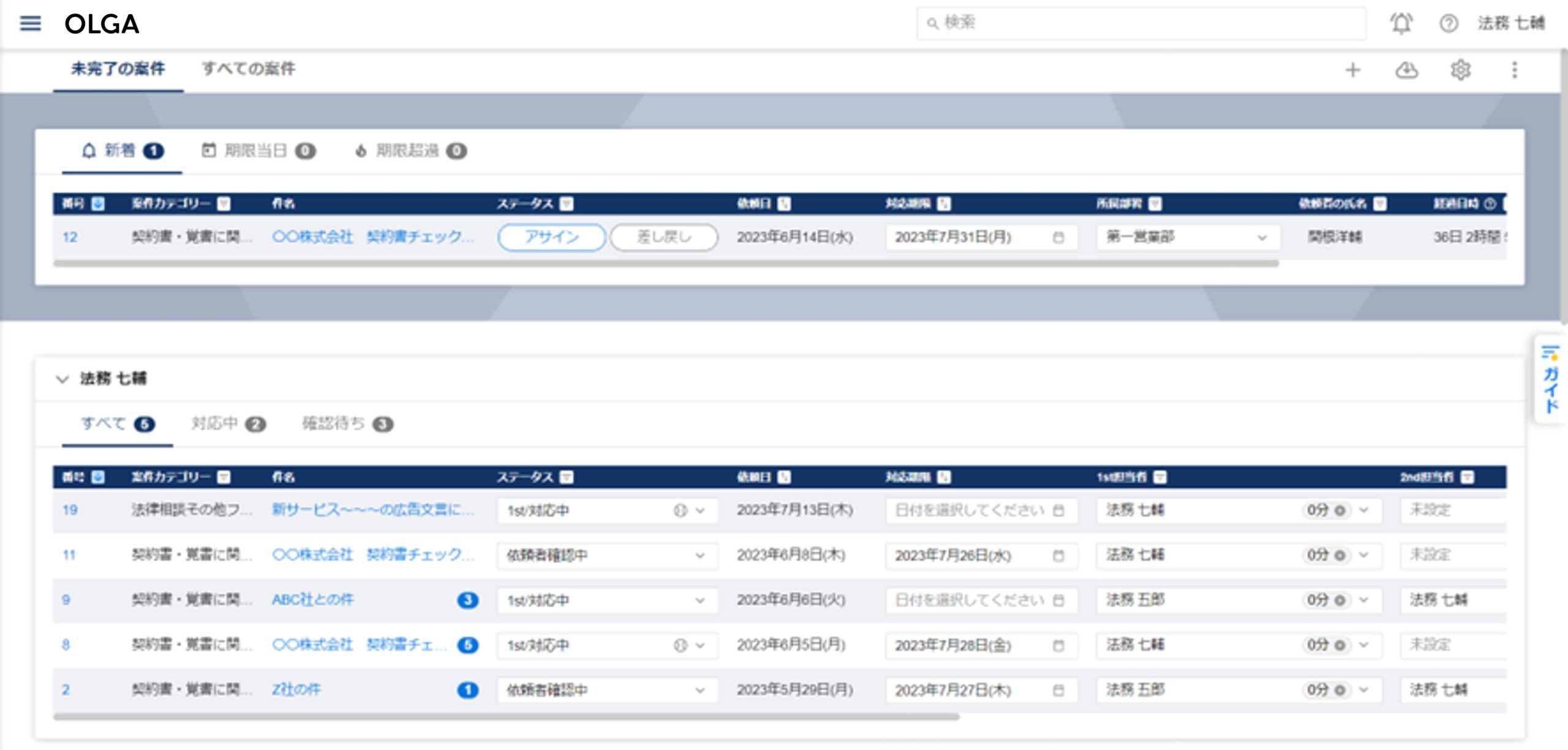The width and height of the screenshot is (1568, 750).
Task: Filter 所属部署 column in the 新着 table
Action: [1155, 204]
